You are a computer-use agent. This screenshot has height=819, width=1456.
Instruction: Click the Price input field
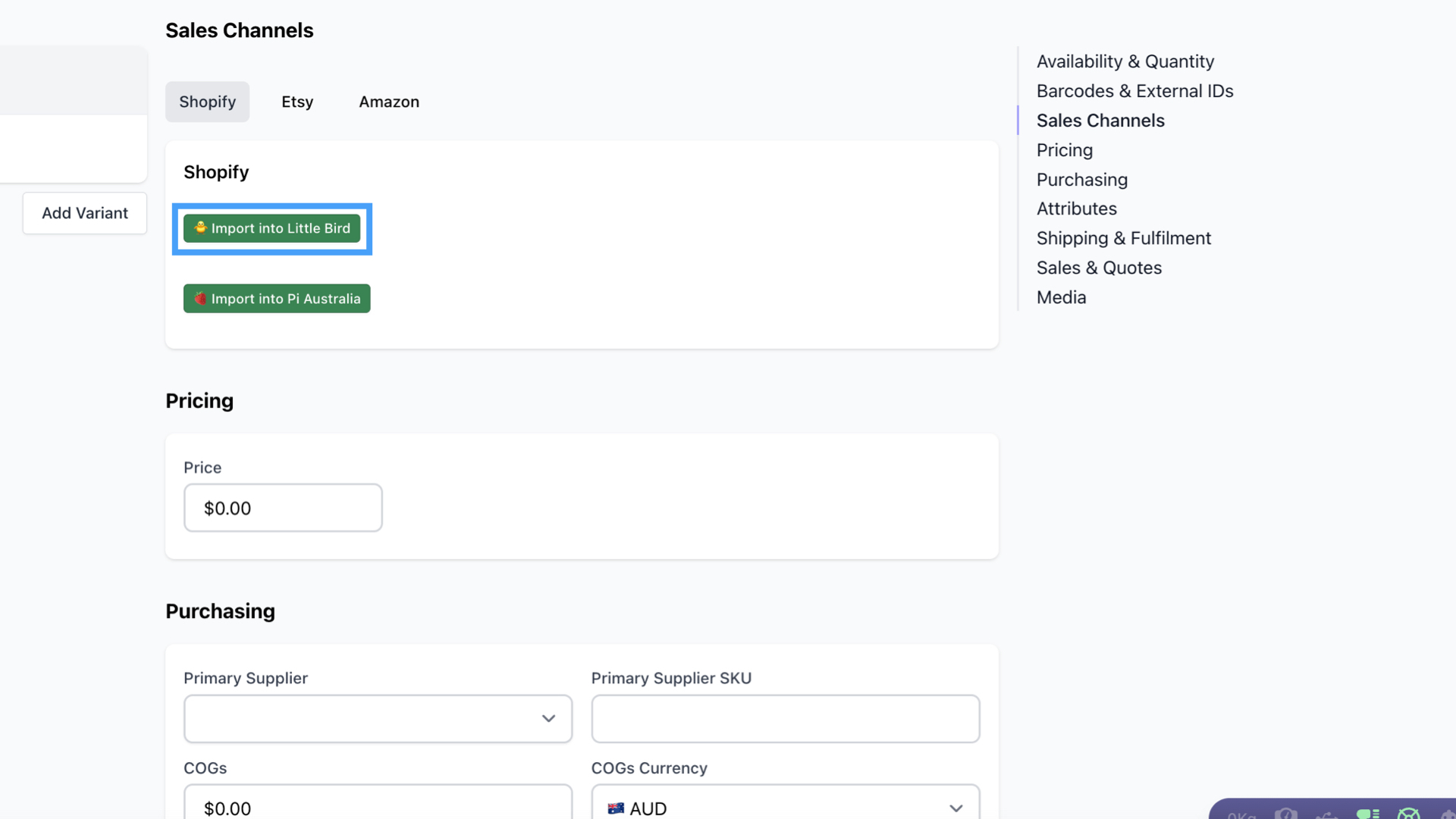283,508
